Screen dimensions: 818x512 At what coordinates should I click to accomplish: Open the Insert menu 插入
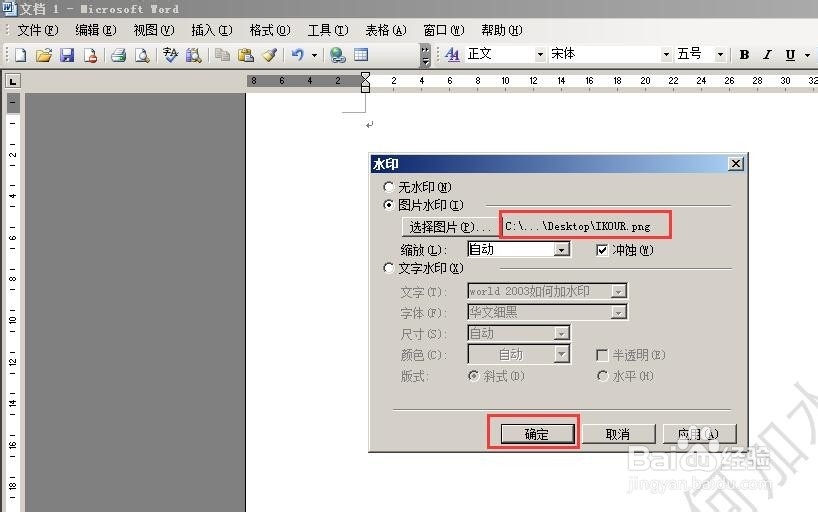pos(212,30)
